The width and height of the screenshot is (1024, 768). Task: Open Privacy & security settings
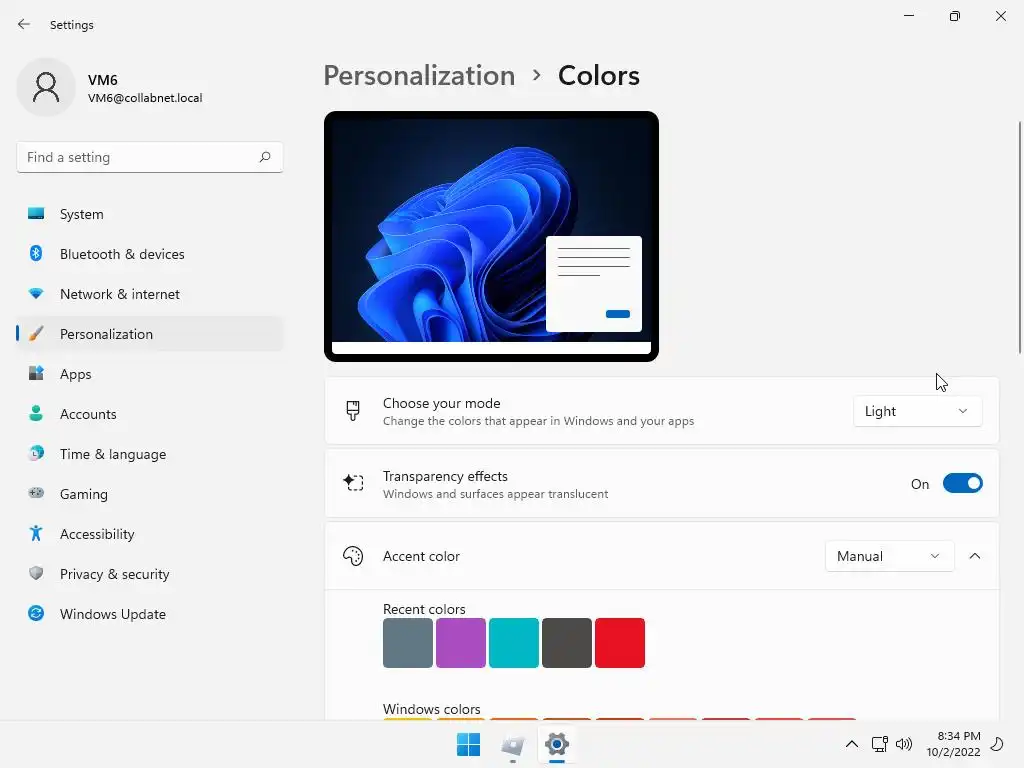[150, 574]
